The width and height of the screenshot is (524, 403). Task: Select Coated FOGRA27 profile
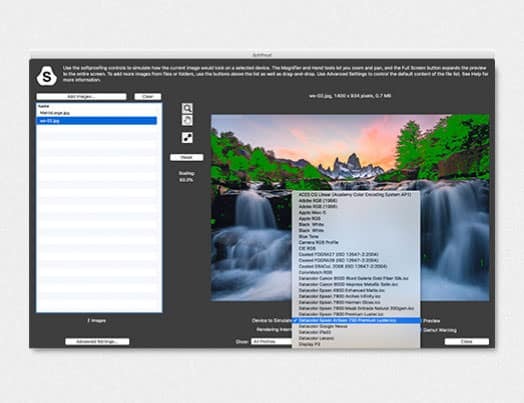tap(339, 254)
